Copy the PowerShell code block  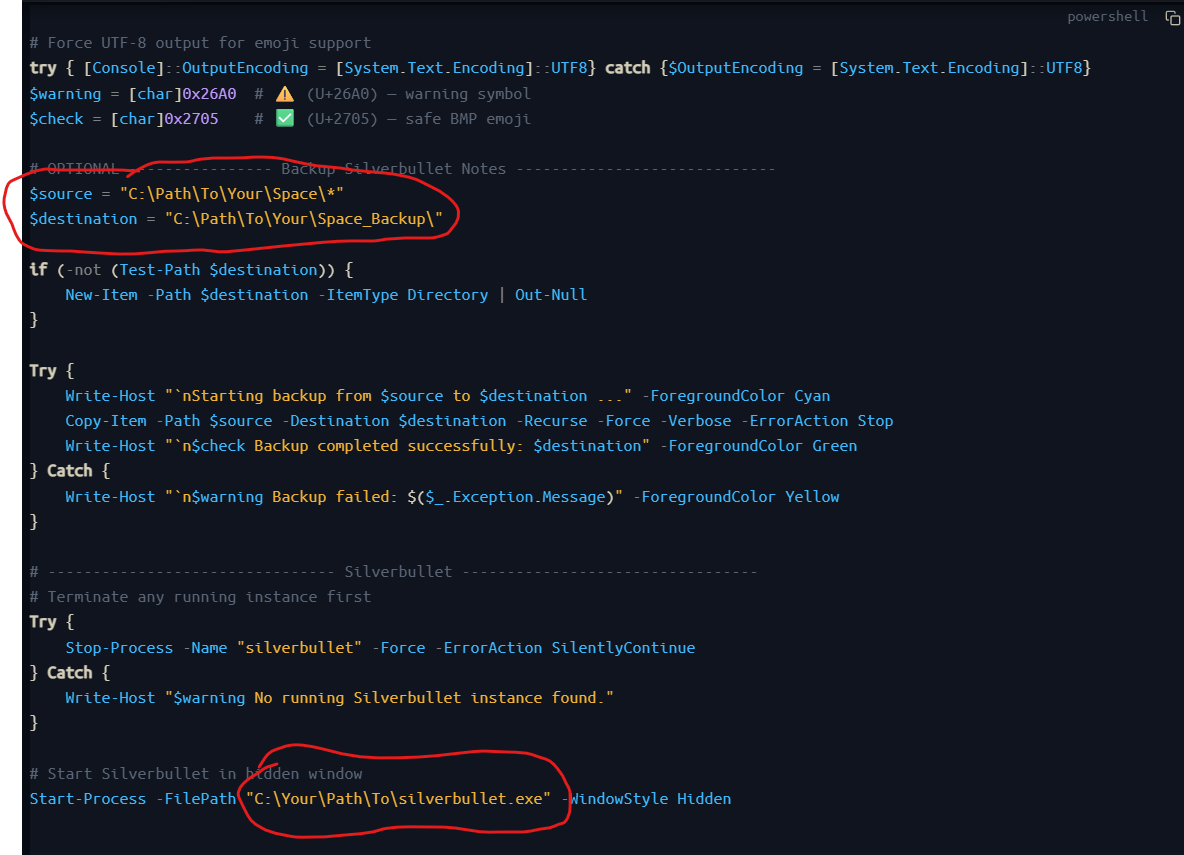pyautogui.click(x=1172, y=17)
